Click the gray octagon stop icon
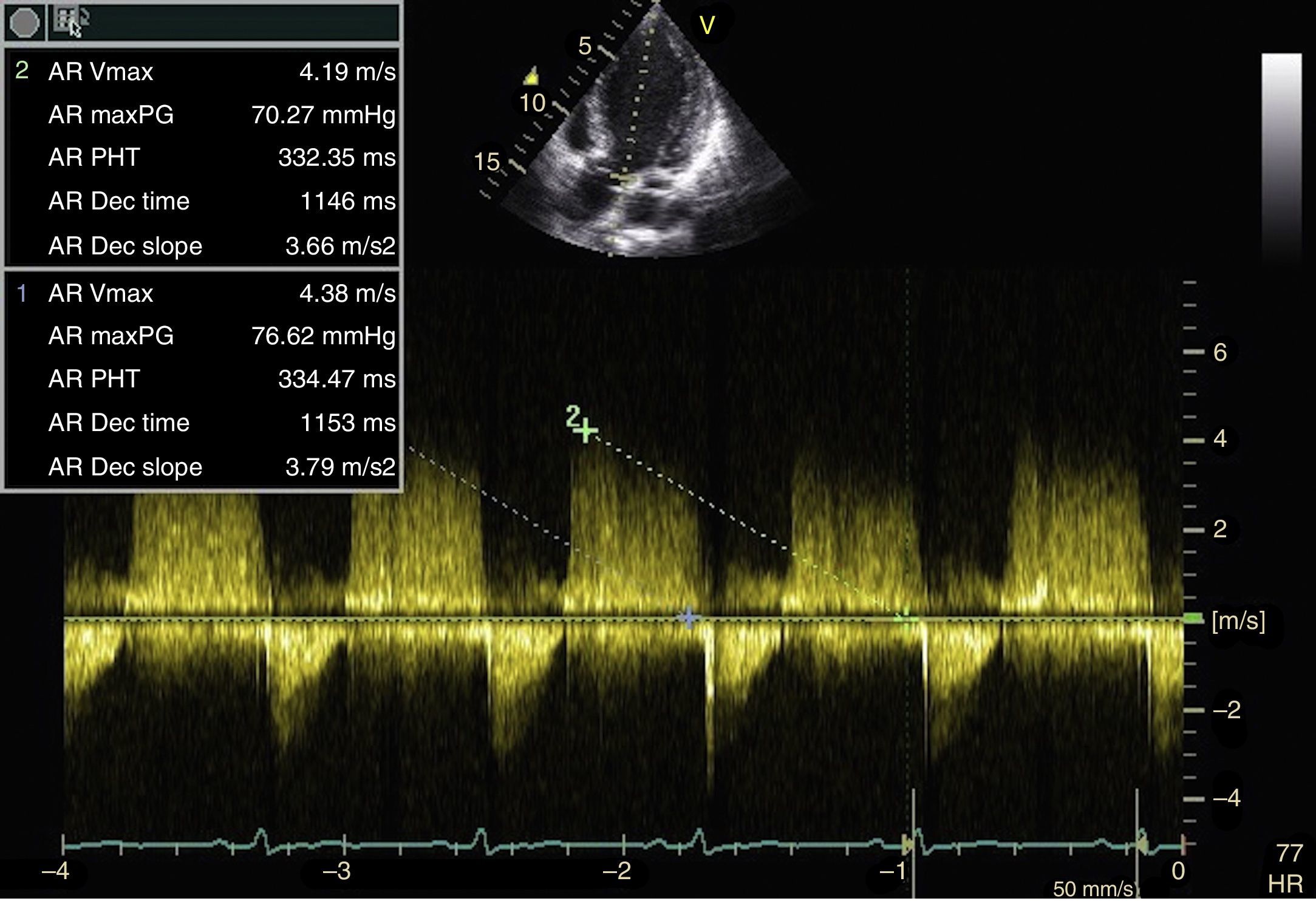 click(25, 23)
